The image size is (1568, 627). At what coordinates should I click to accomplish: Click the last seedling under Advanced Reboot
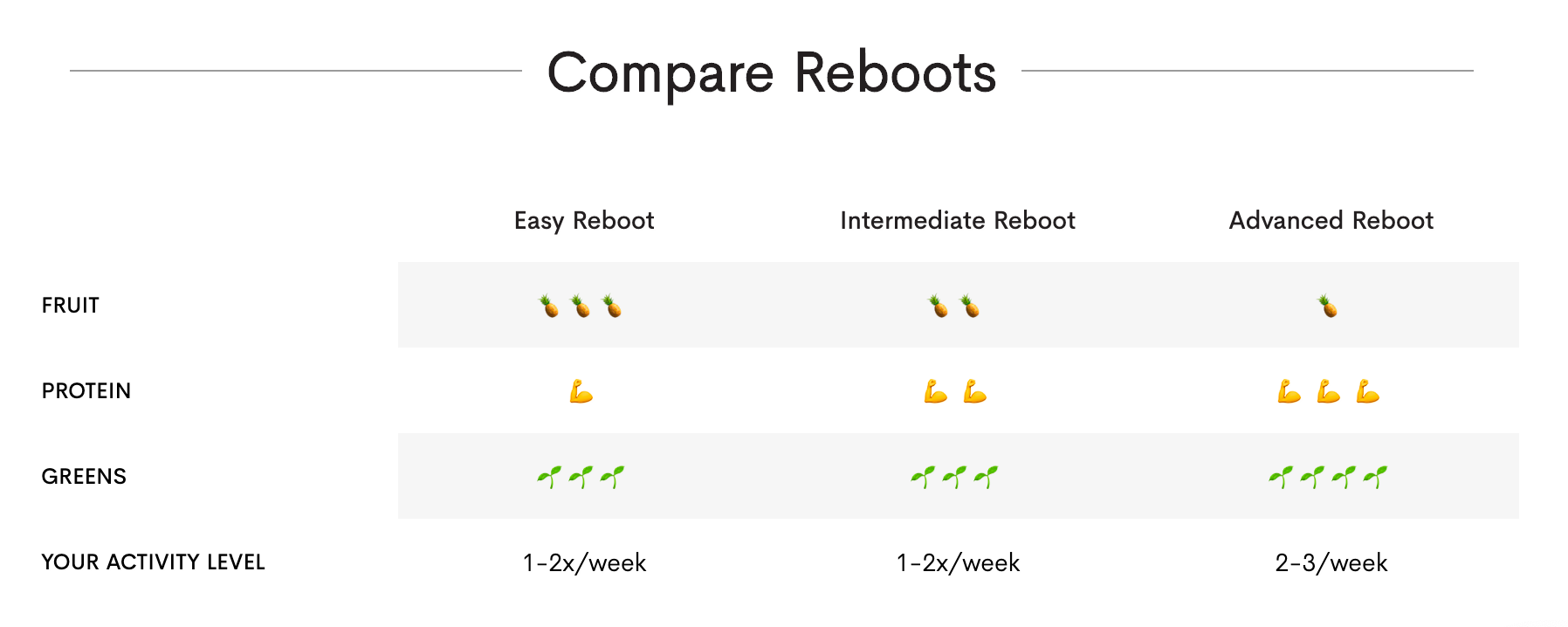1375,477
